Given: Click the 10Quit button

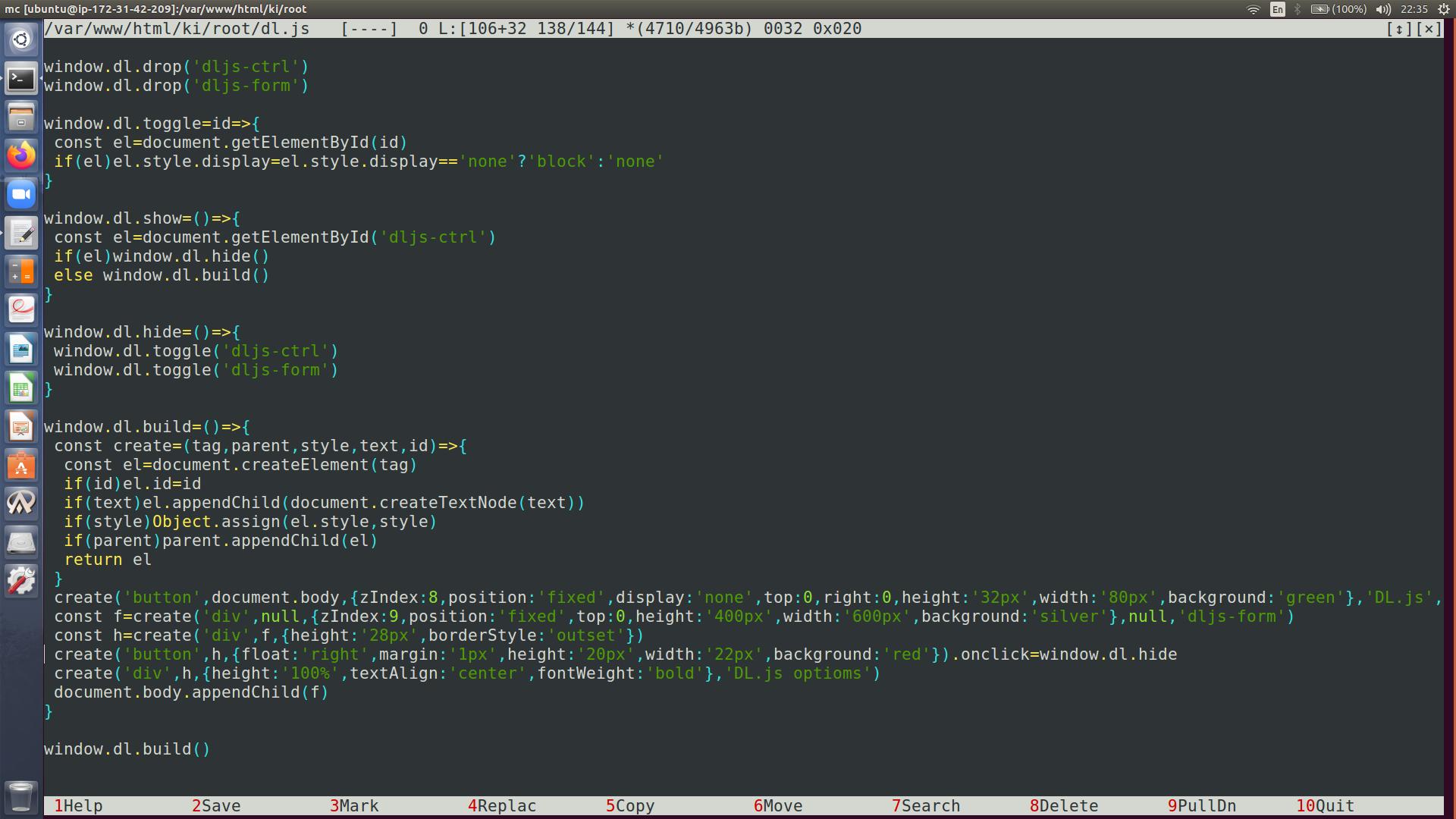Looking at the screenshot, I should pyautogui.click(x=1325, y=805).
